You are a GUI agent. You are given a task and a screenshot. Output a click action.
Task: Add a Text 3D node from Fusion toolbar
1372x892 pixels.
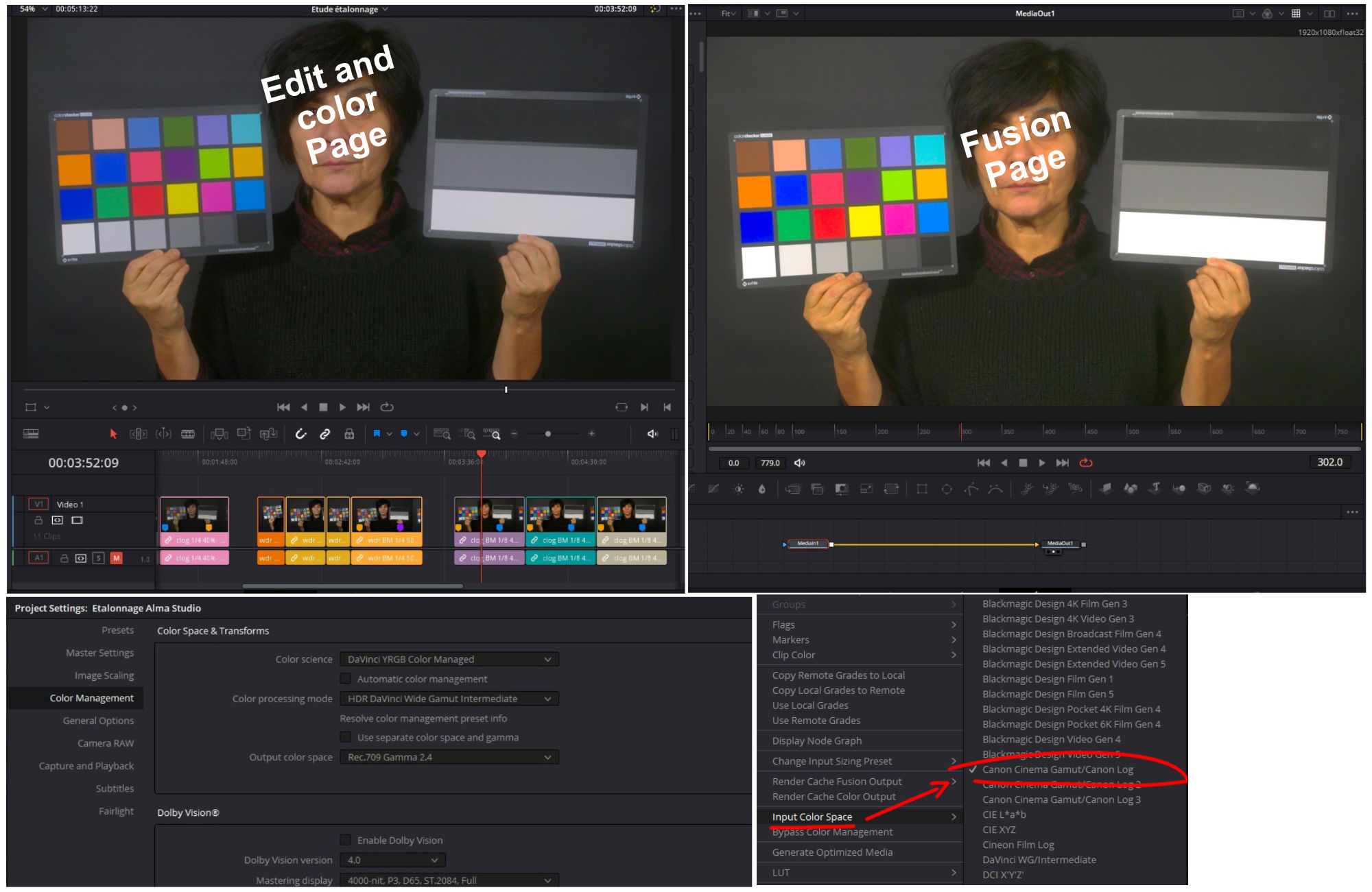(x=1155, y=488)
